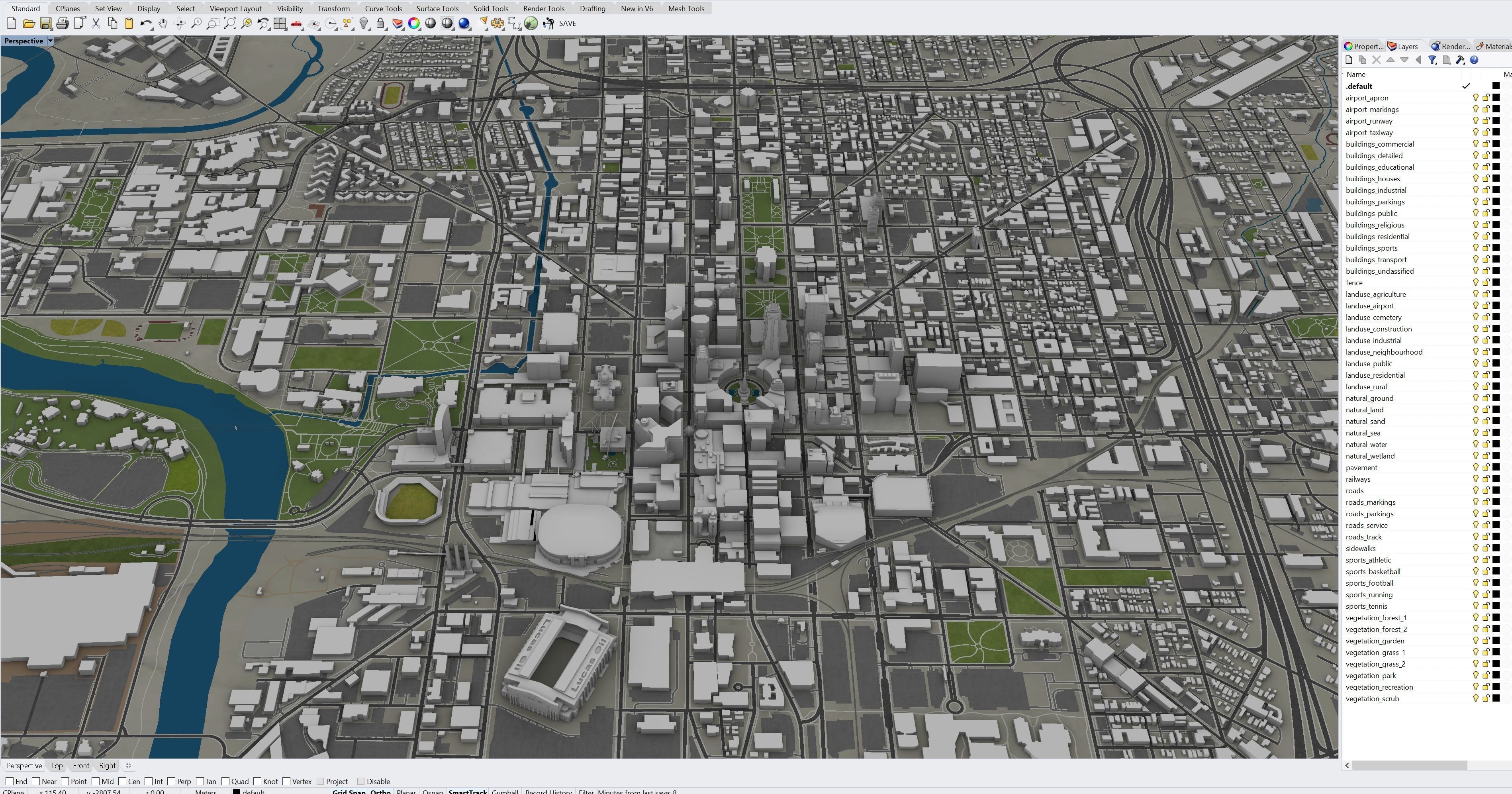Select the Zoom Window tool
This screenshot has width=1512, height=794.
tap(213, 24)
